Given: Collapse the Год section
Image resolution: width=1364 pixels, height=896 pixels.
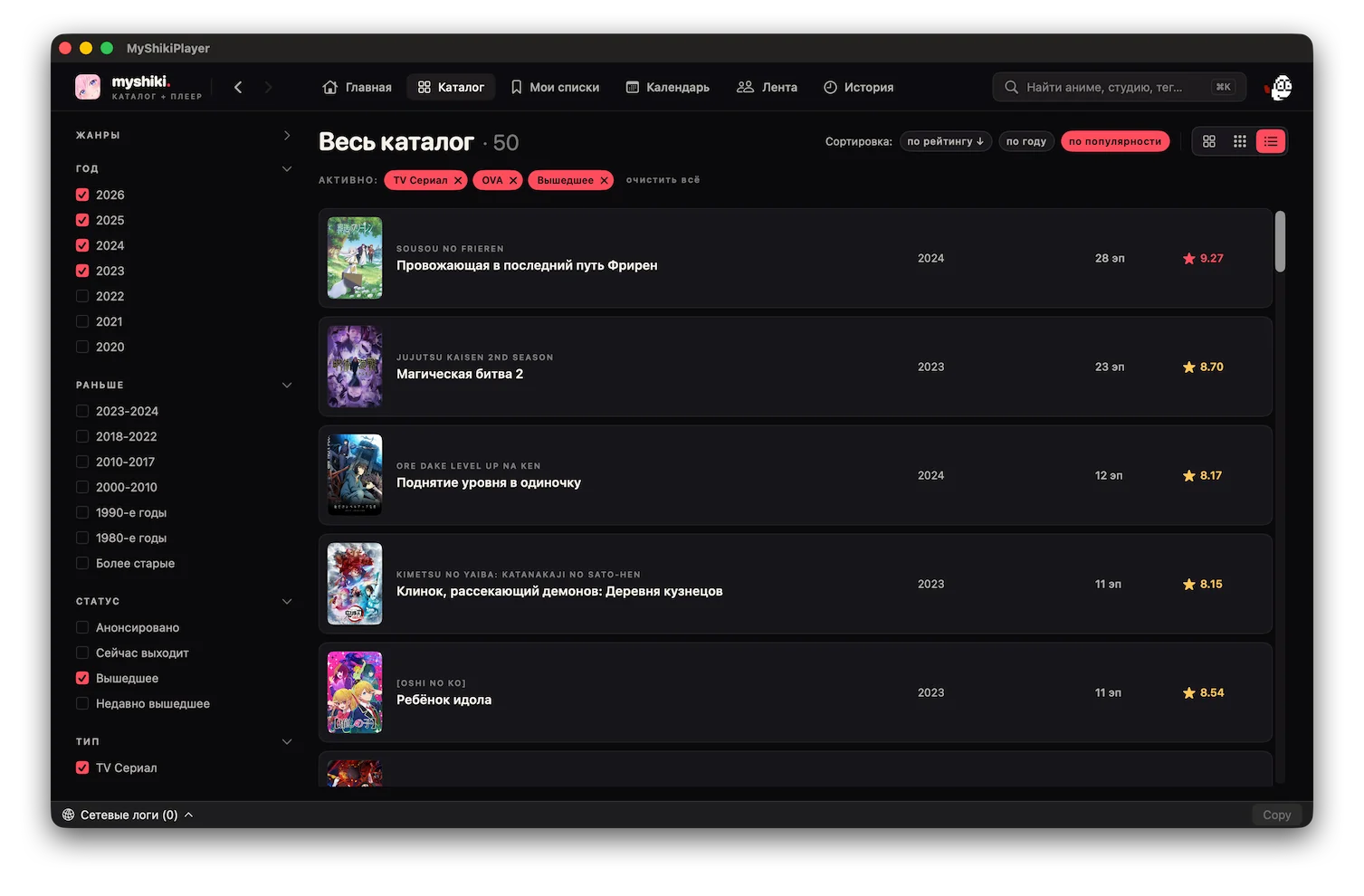Looking at the screenshot, I should point(287,168).
